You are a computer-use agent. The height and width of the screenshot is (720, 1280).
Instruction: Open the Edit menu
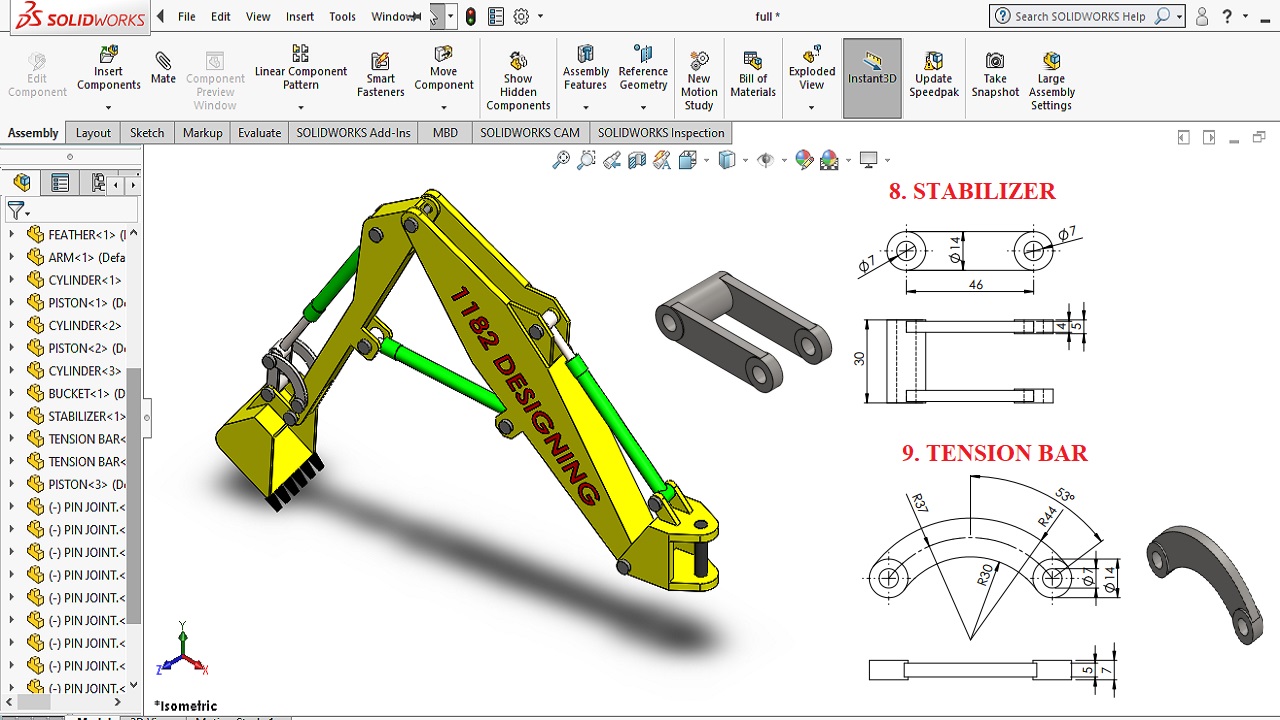[x=221, y=17]
